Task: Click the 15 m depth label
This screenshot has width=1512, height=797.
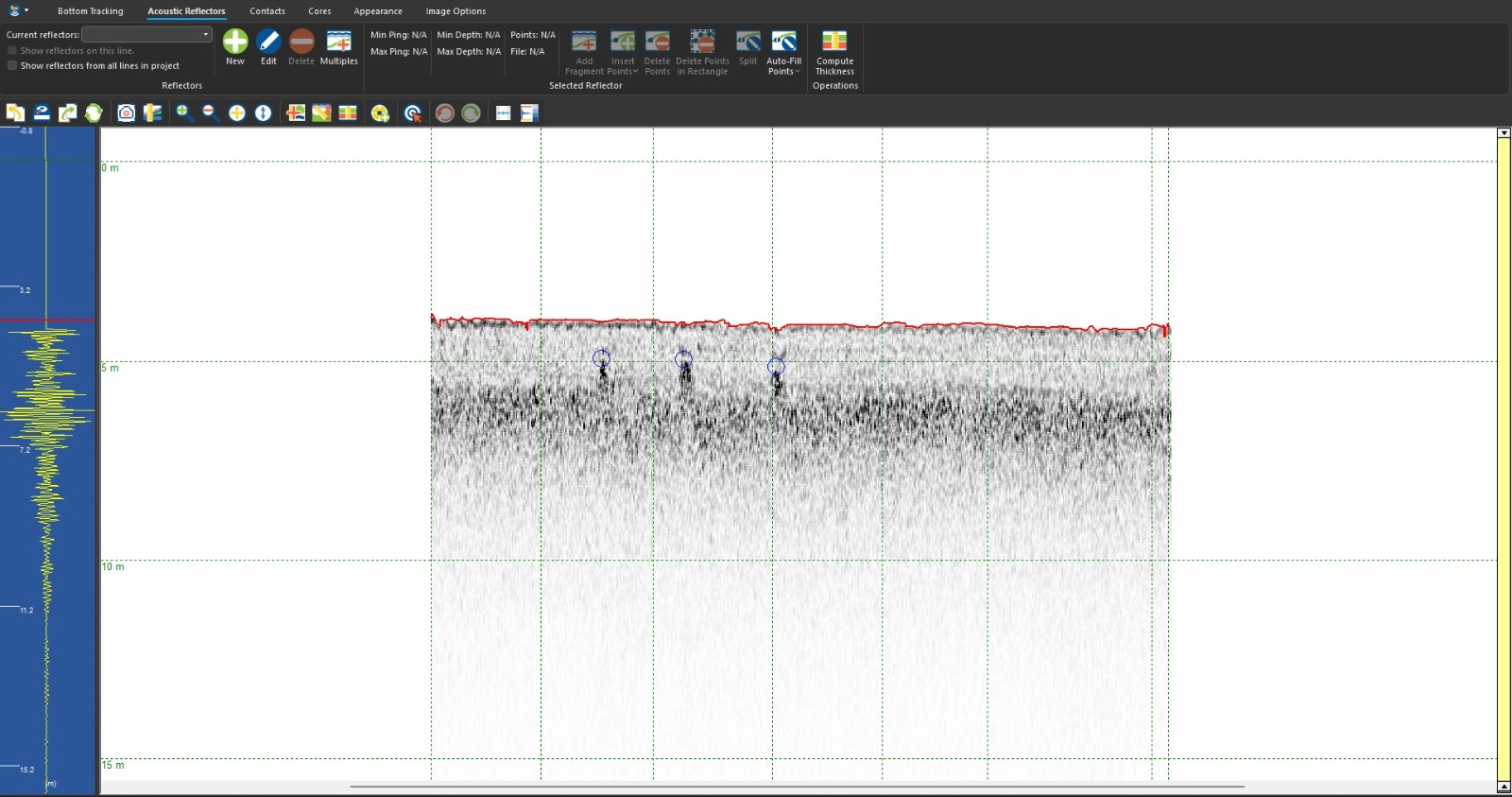Action: click(x=112, y=765)
